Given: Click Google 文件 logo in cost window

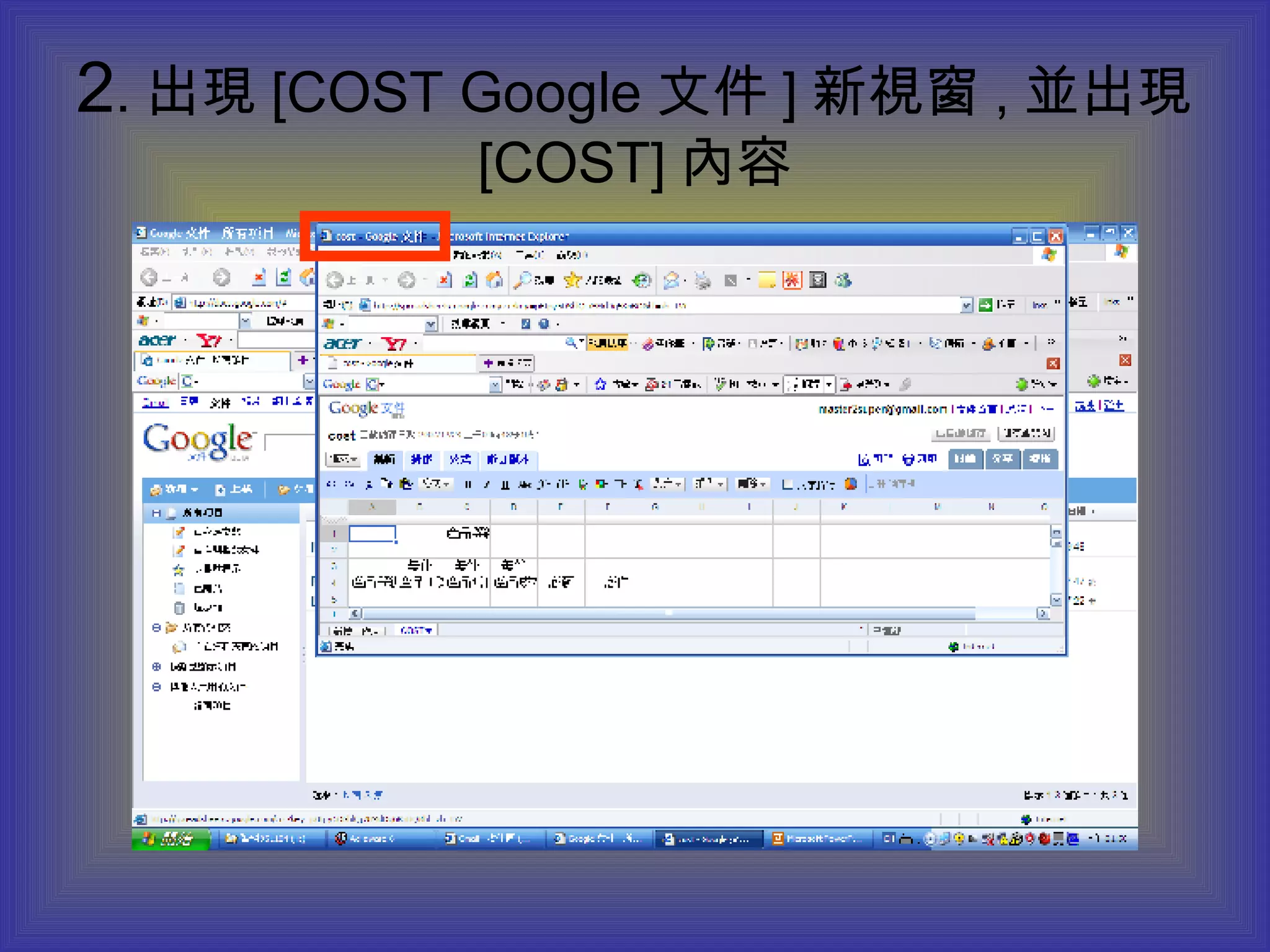Looking at the screenshot, I should coord(366,409).
